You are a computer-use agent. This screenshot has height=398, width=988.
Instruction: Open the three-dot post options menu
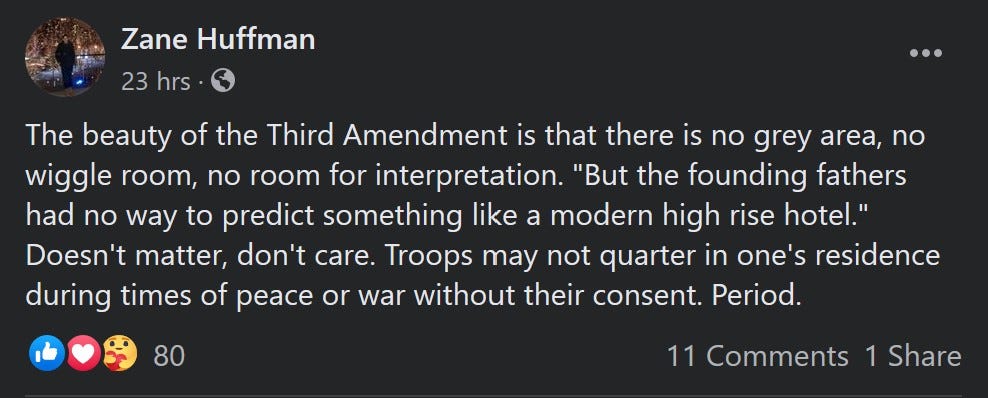coord(926,54)
